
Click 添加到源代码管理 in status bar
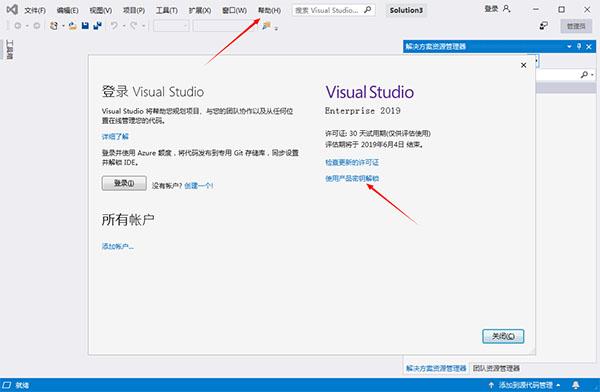coord(525,385)
